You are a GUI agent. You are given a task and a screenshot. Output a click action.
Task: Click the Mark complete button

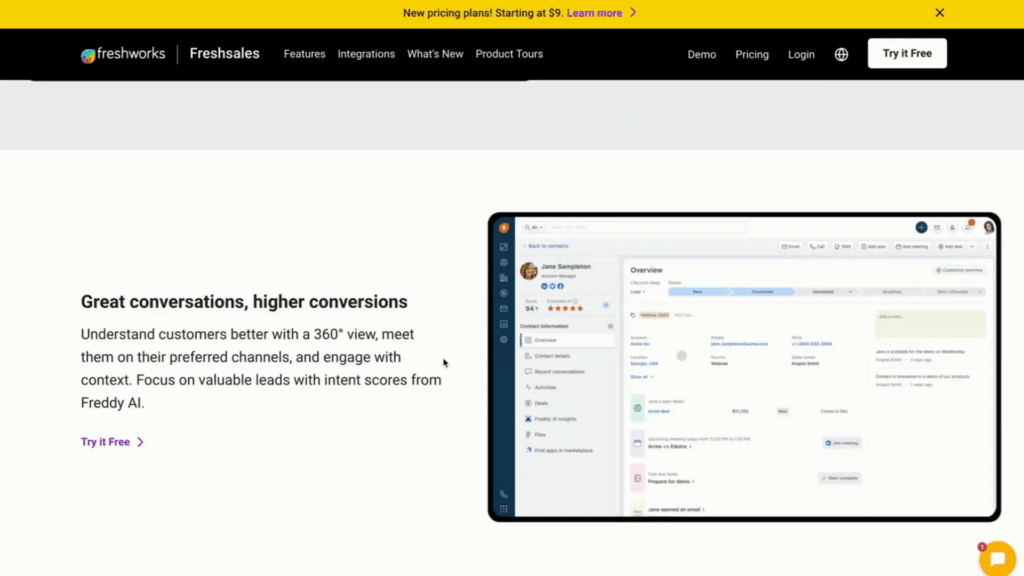(840, 478)
